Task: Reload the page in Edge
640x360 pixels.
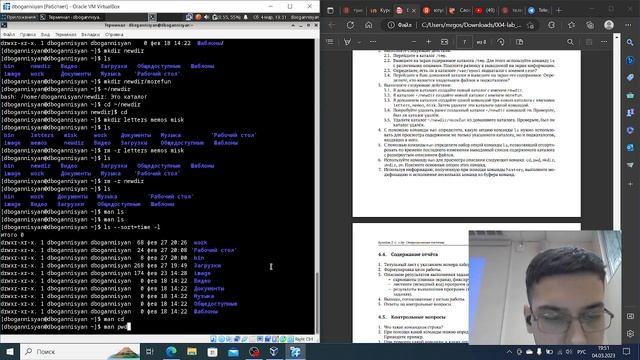Action: tap(350, 25)
